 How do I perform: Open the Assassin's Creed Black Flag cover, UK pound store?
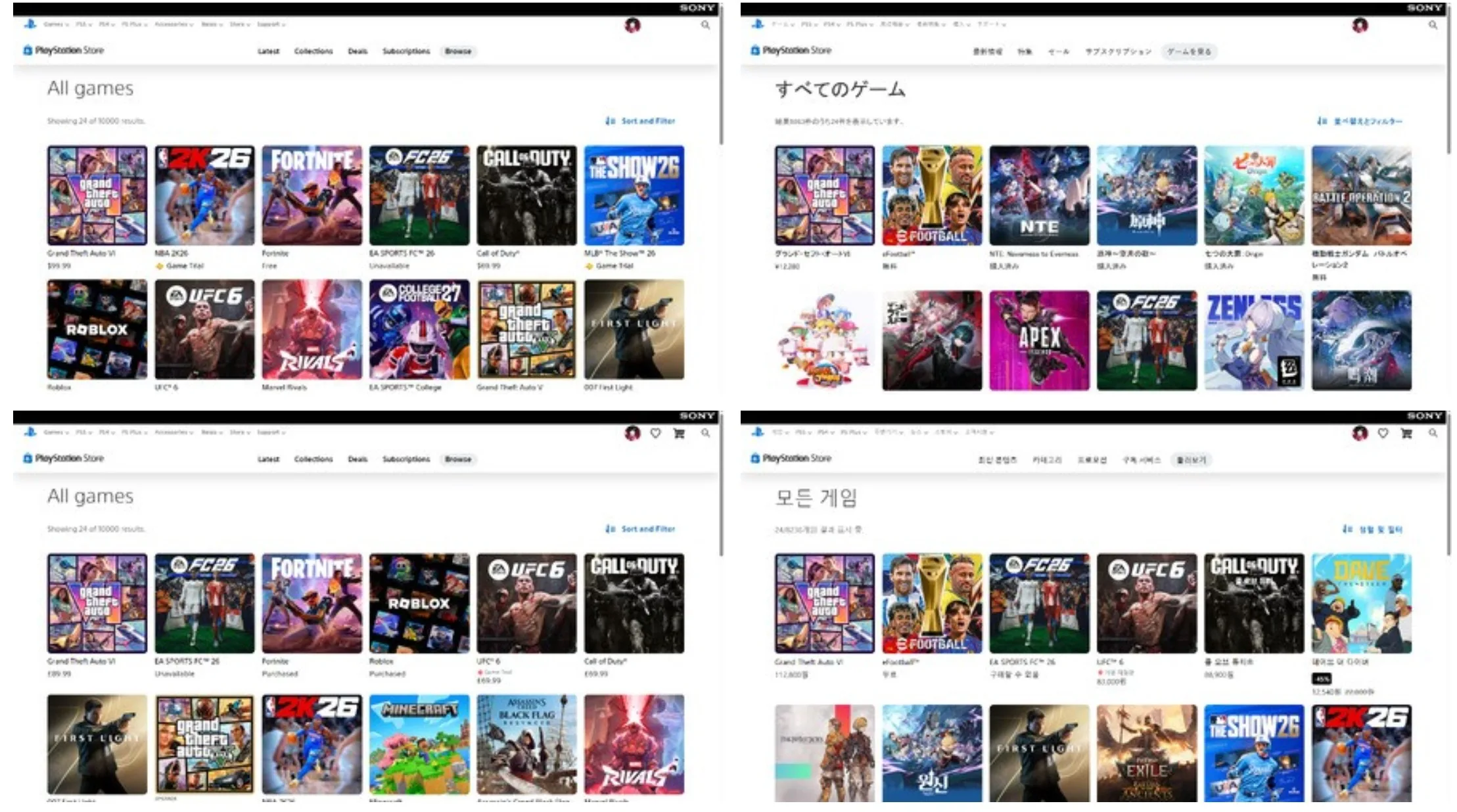point(527,744)
